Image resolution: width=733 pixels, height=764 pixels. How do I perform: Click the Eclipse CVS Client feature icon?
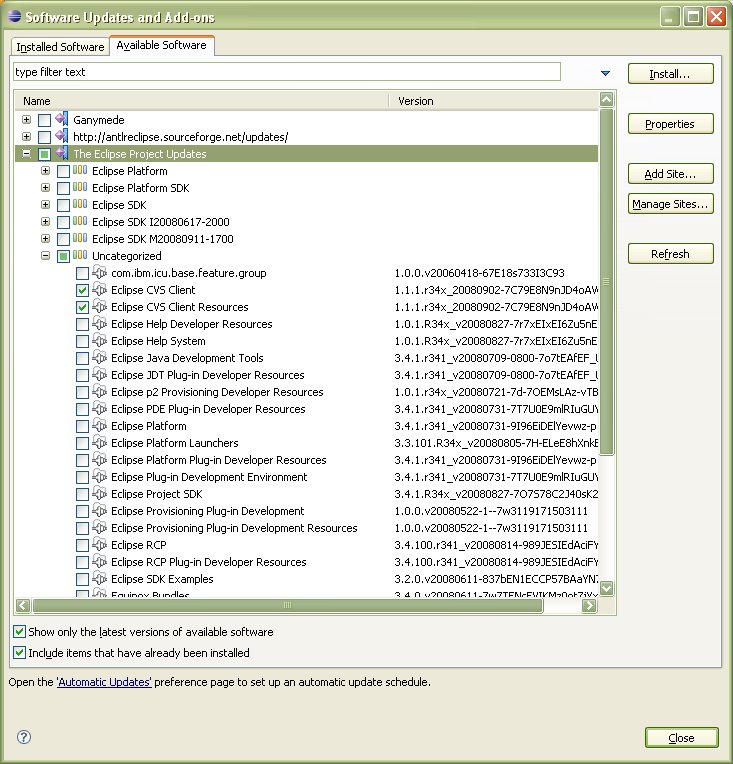click(x=99, y=290)
